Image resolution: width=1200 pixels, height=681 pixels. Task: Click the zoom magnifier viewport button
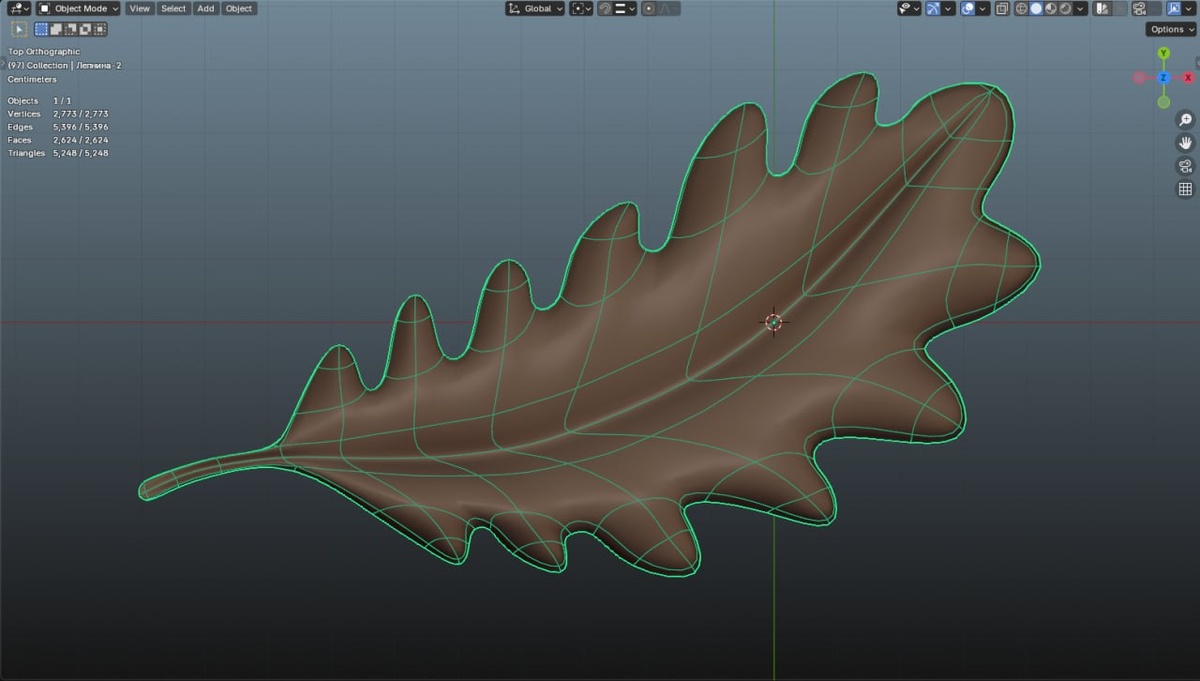[1185, 120]
